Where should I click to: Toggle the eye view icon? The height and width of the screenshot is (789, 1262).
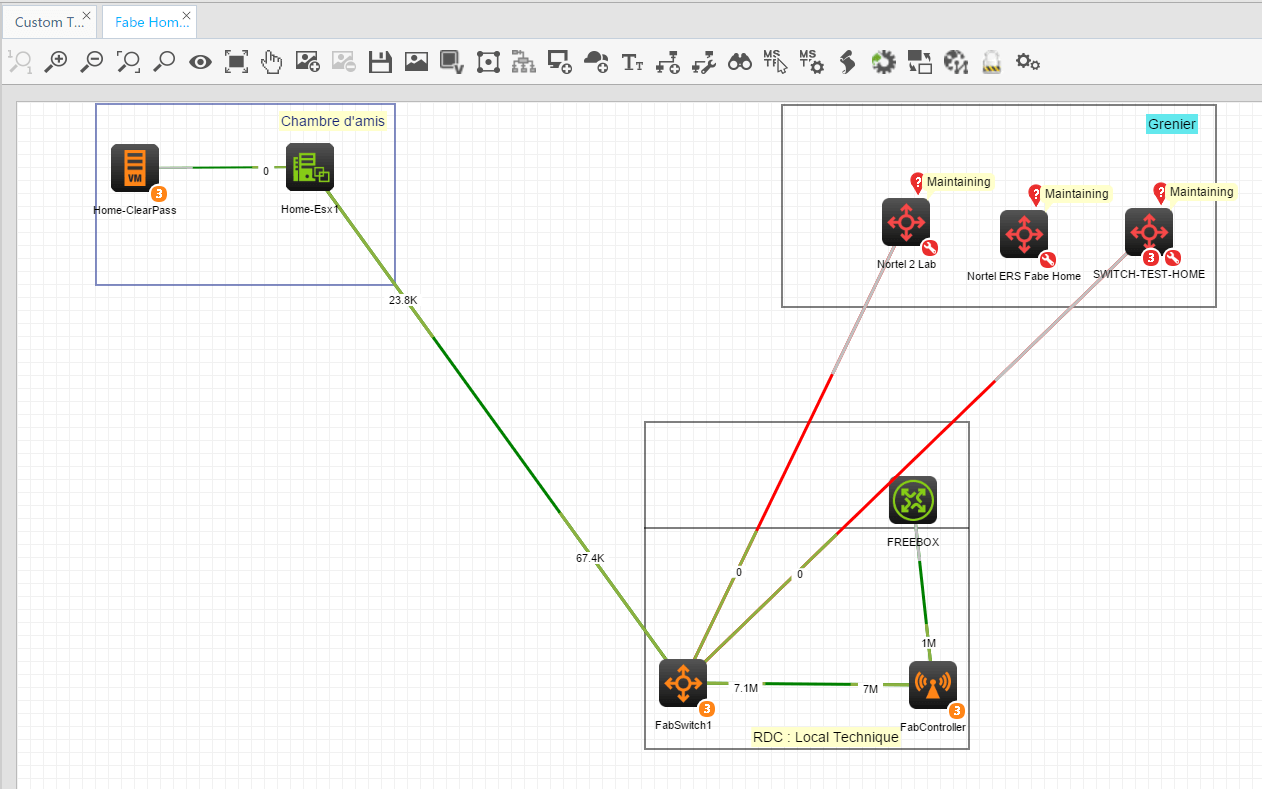click(201, 62)
